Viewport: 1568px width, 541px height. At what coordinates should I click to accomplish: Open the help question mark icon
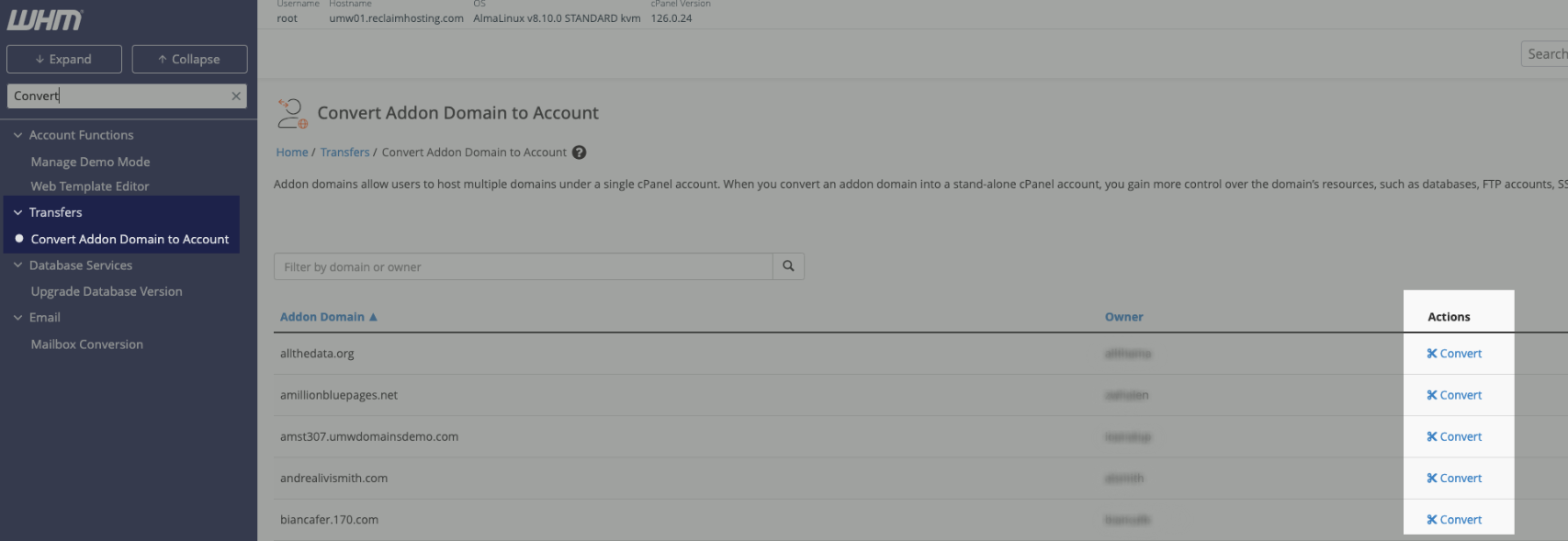tap(579, 152)
